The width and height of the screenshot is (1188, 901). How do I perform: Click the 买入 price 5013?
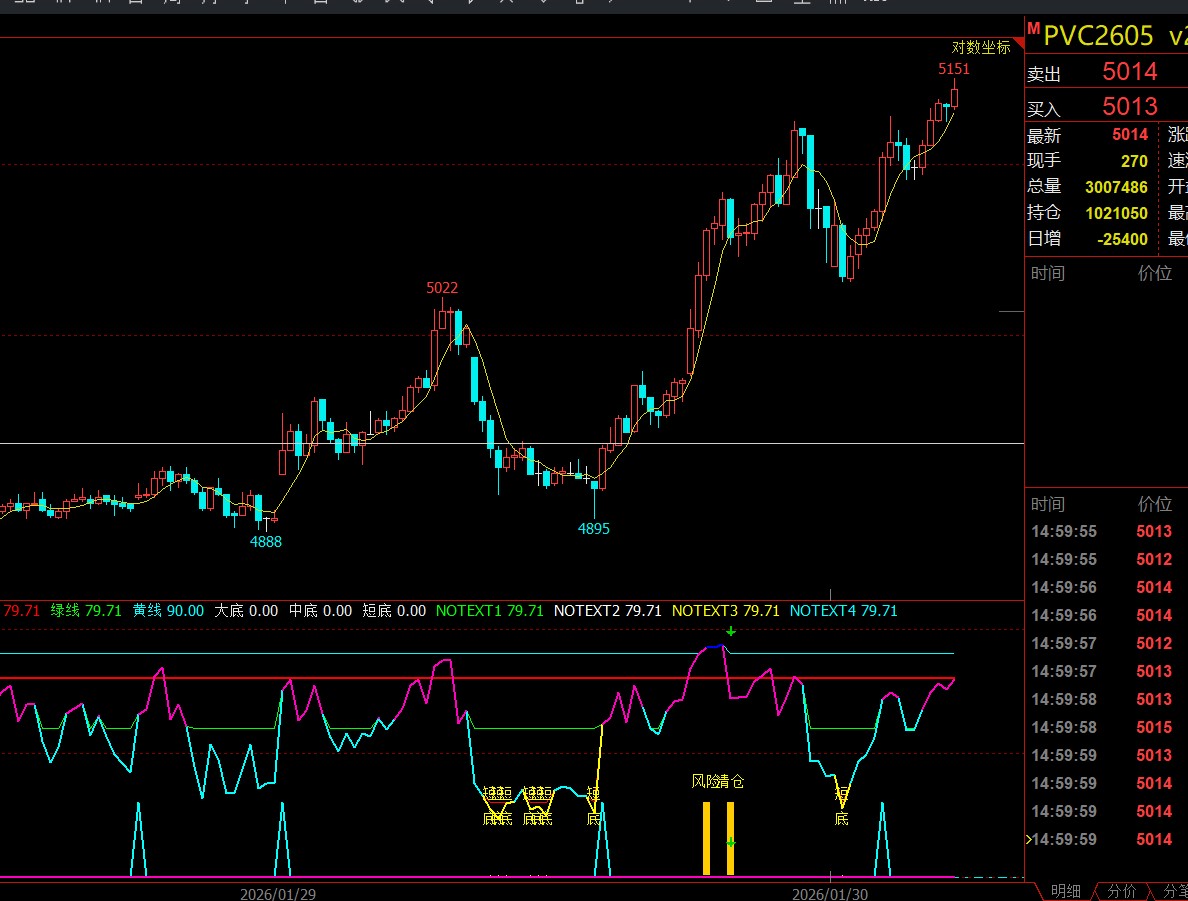coord(1129,106)
